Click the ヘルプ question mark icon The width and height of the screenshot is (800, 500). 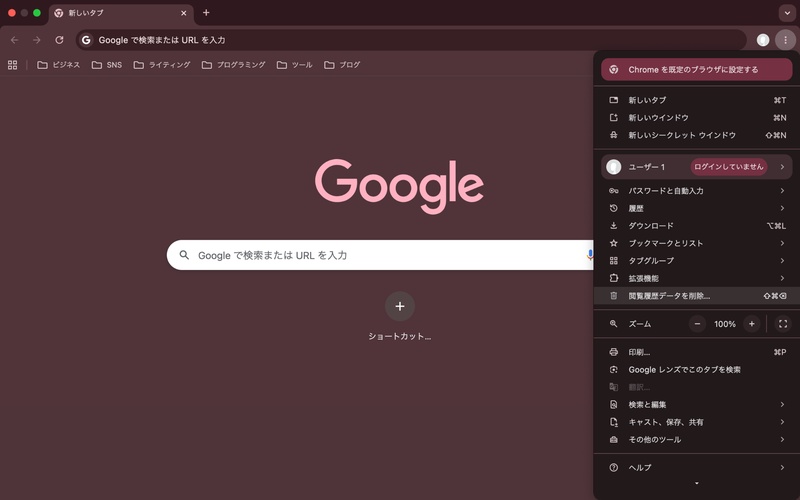614,467
